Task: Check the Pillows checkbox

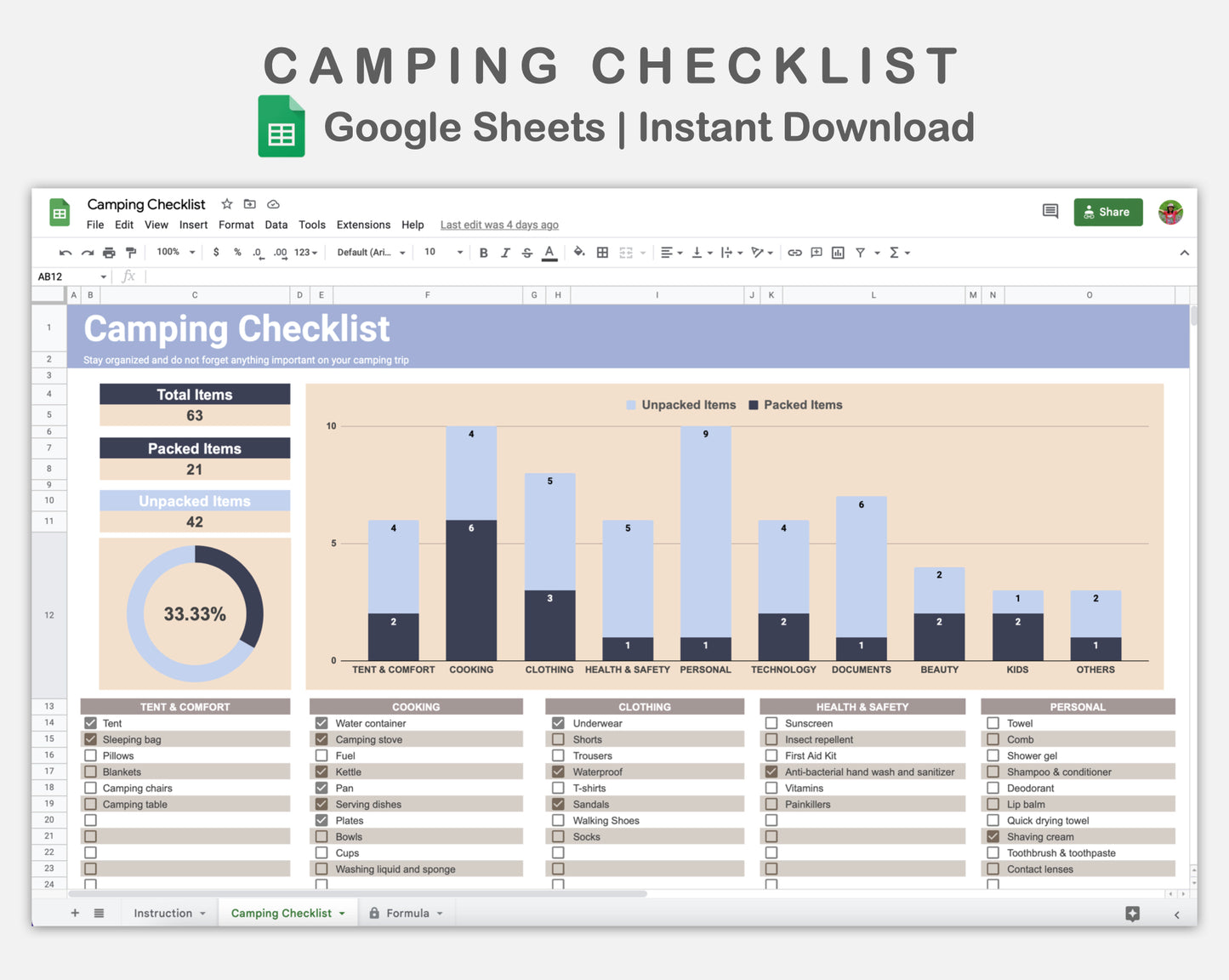Action: point(91,755)
